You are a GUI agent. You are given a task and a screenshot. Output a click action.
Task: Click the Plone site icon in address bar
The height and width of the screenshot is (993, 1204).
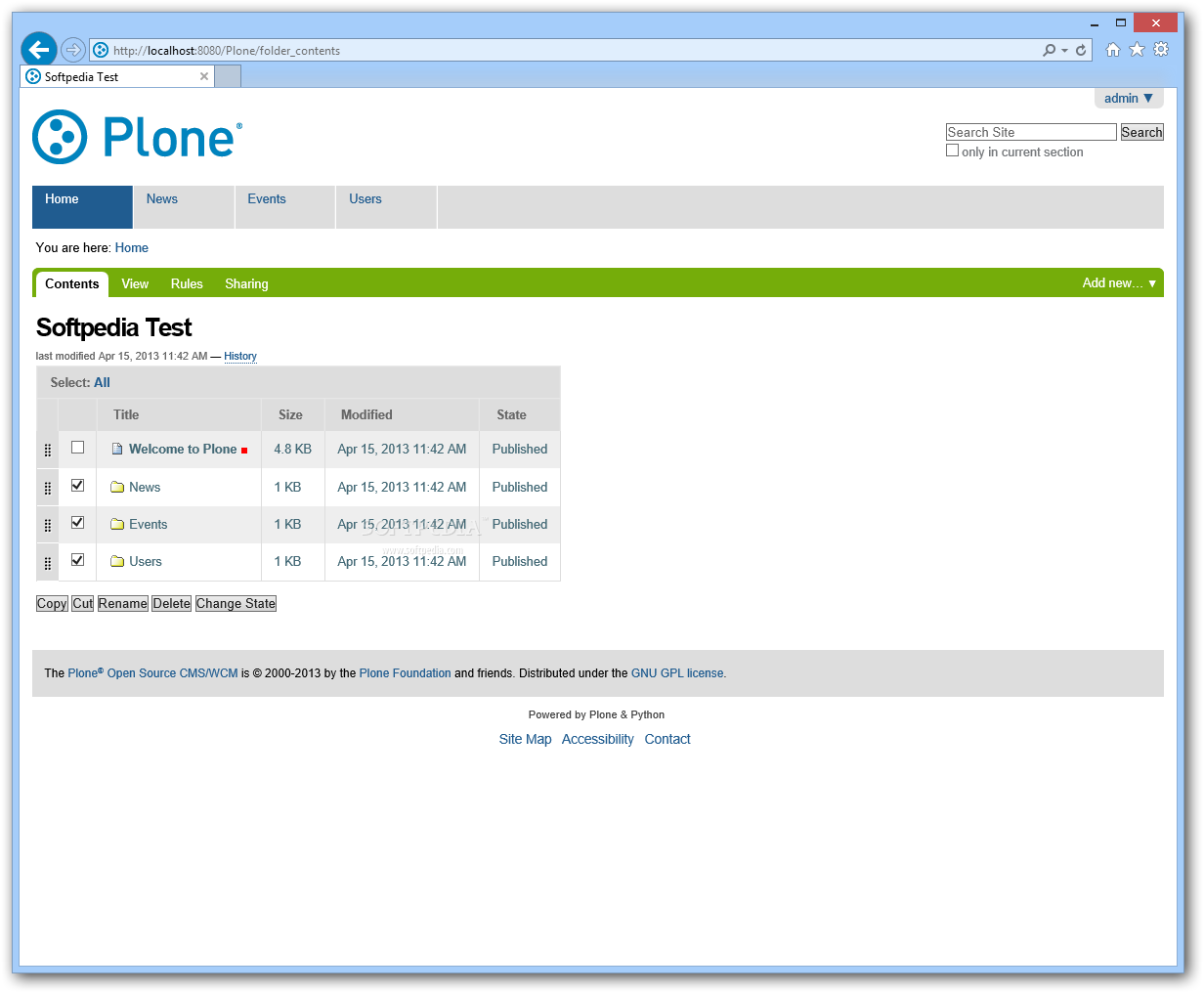coord(101,50)
